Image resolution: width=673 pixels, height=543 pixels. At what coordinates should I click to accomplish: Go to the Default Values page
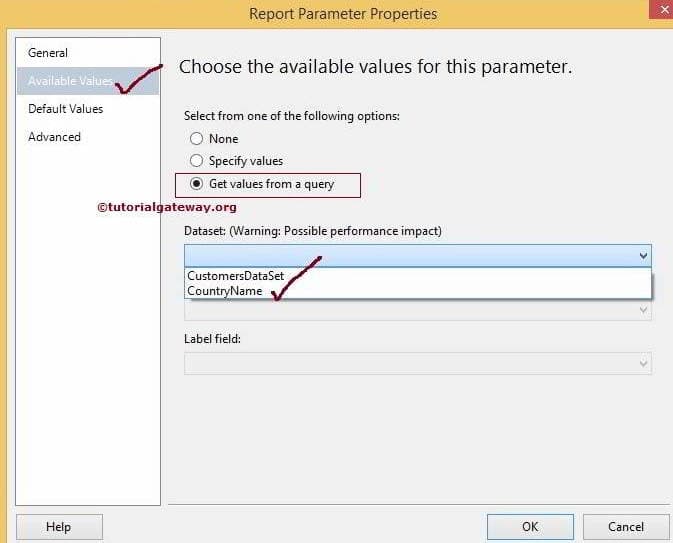[x=65, y=109]
